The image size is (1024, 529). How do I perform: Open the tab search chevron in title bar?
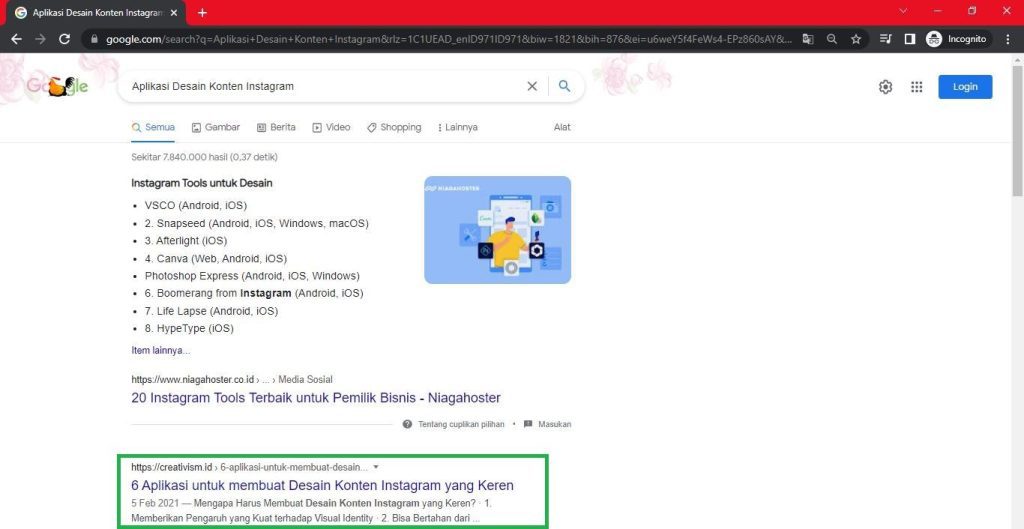point(904,10)
